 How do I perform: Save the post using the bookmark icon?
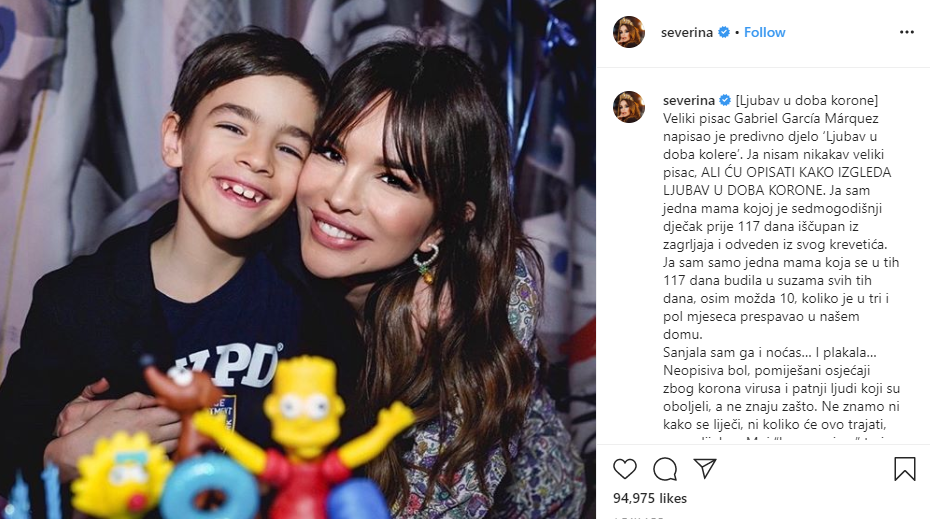click(x=904, y=469)
